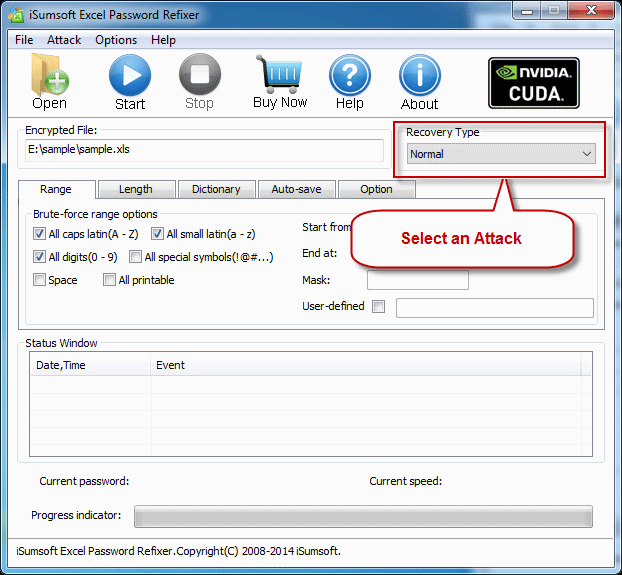The image size is (622, 575).
Task: Click the app icon in title bar
Action: 17,15
